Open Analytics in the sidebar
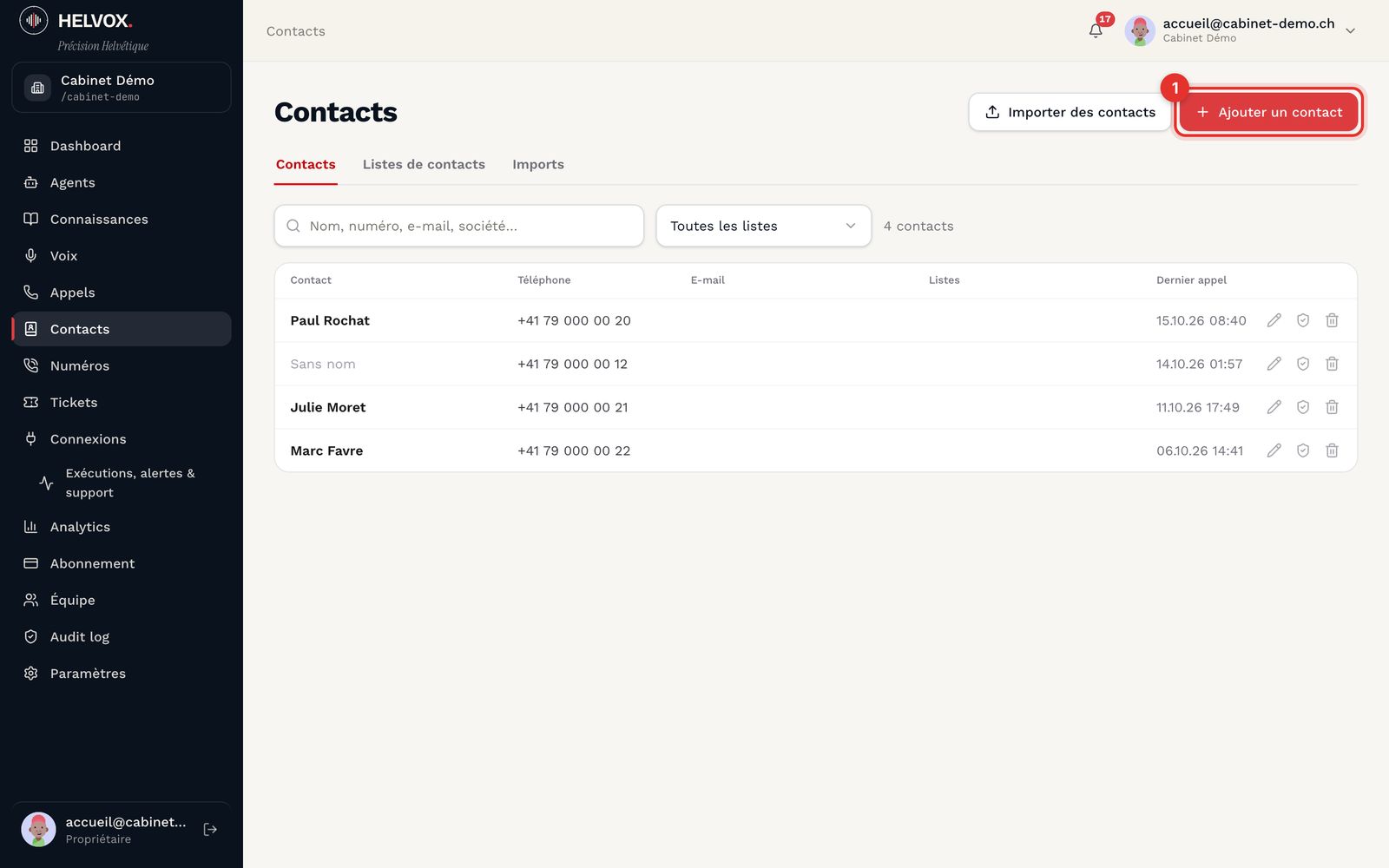1389x868 pixels. point(122,527)
